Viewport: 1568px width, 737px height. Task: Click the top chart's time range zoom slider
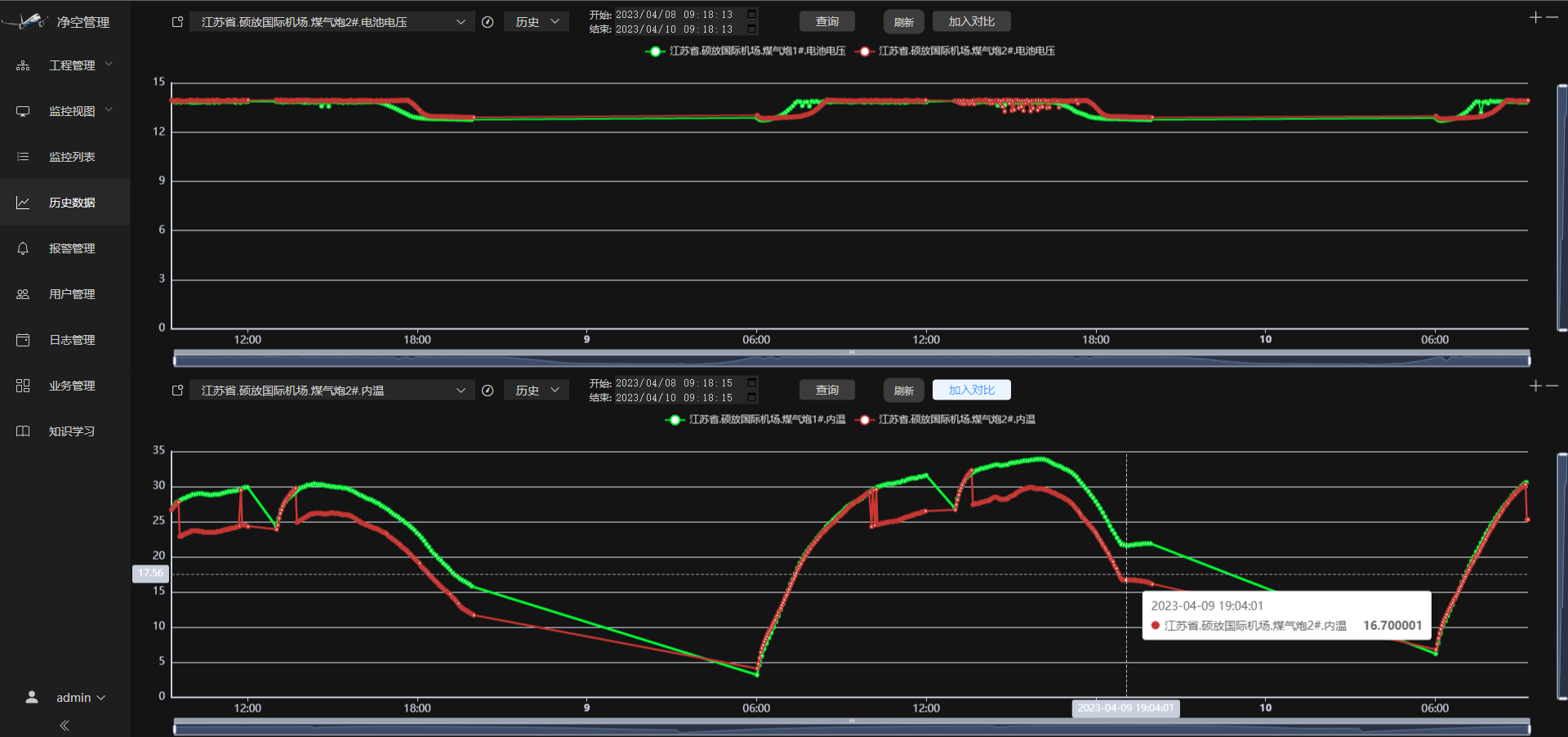pos(852,358)
